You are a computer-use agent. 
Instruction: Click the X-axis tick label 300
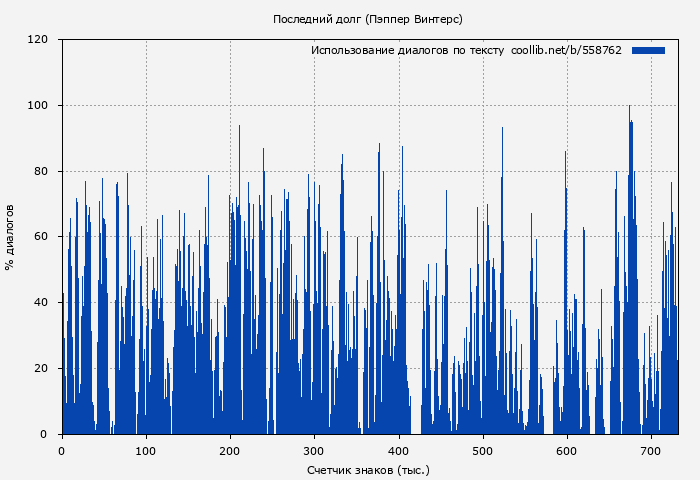tap(314, 450)
